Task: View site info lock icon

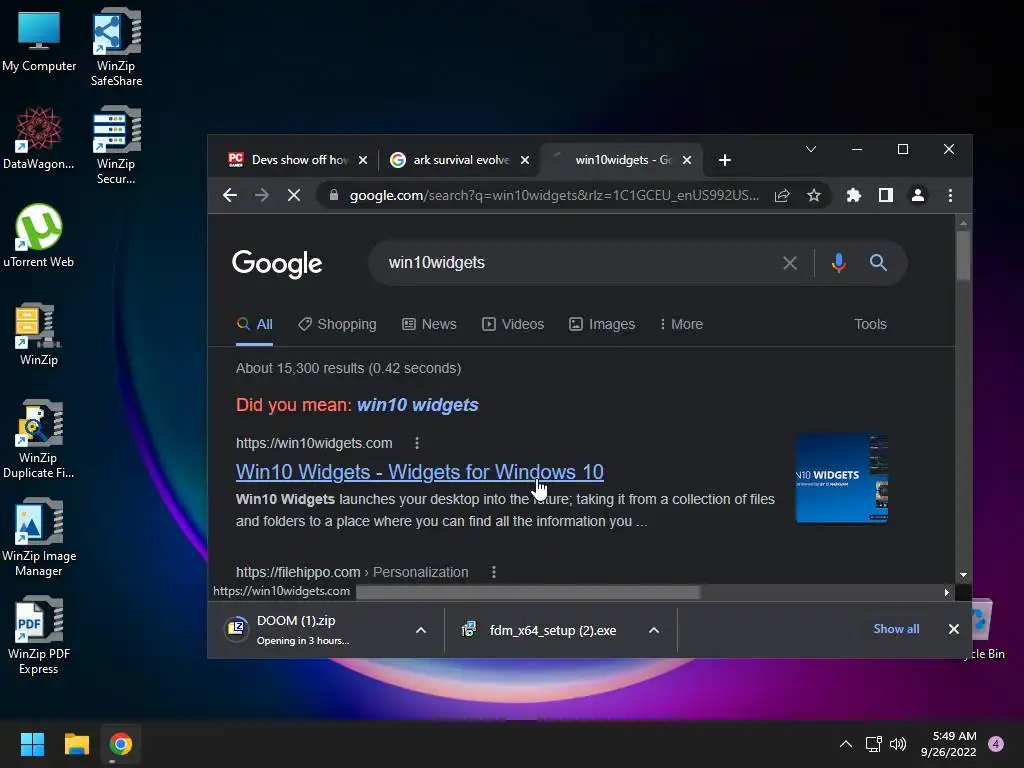Action: [x=334, y=195]
